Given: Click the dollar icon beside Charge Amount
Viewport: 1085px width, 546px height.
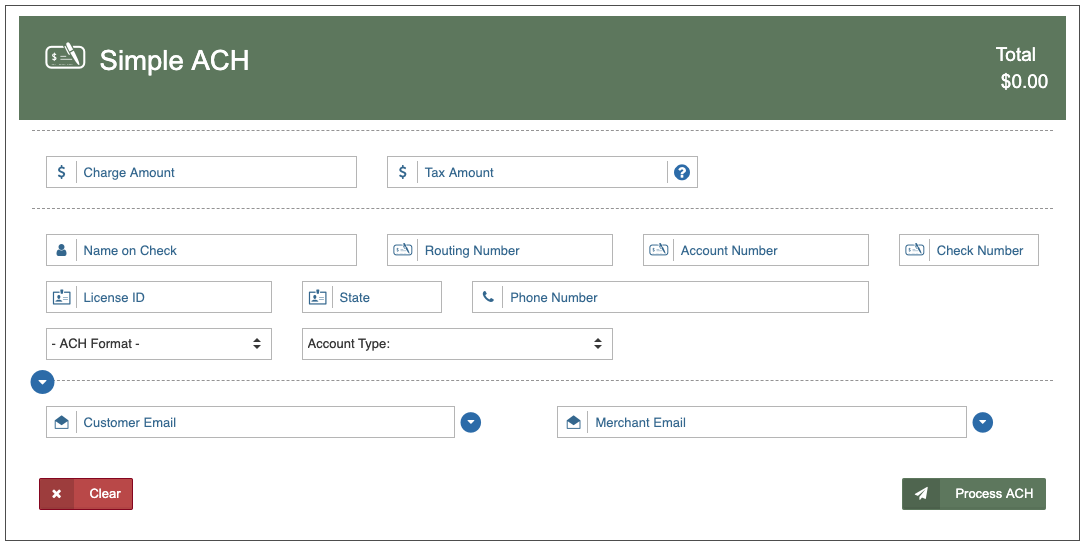Looking at the screenshot, I should coord(61,172).
